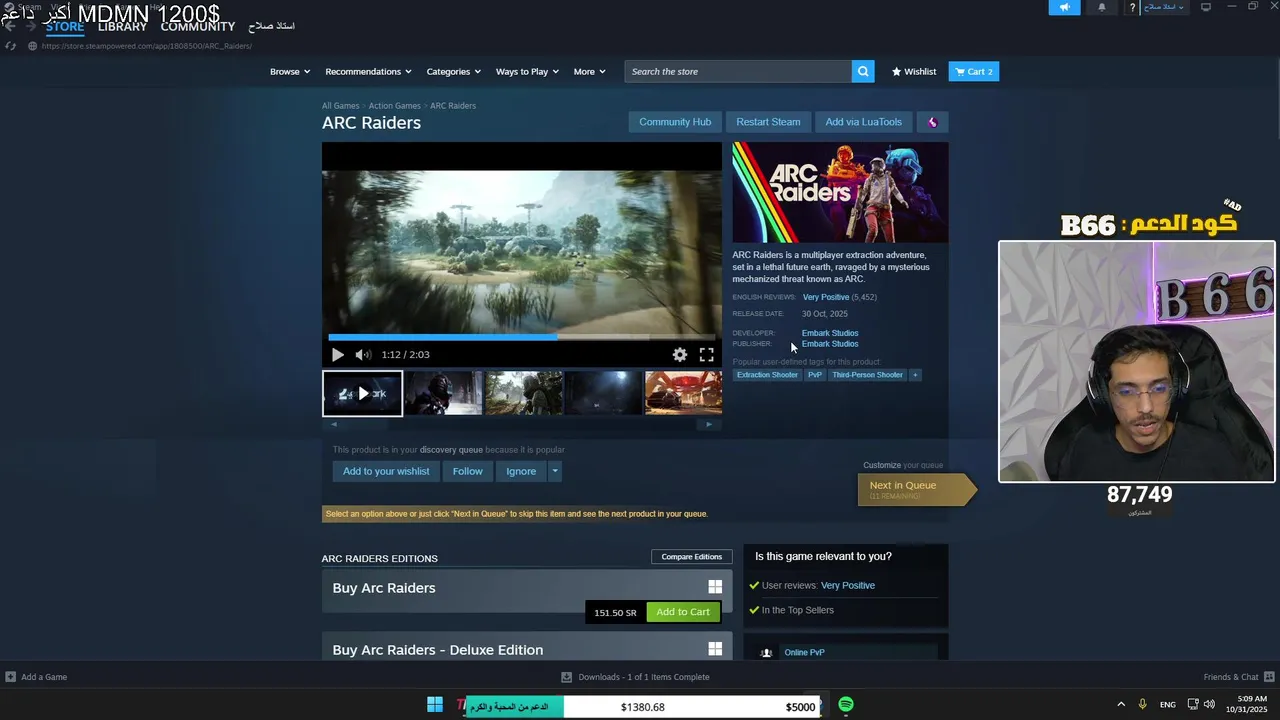This screenshot has height=720, width=1280.
Task: Select the PvP tag
Action: tap(815, 375)
